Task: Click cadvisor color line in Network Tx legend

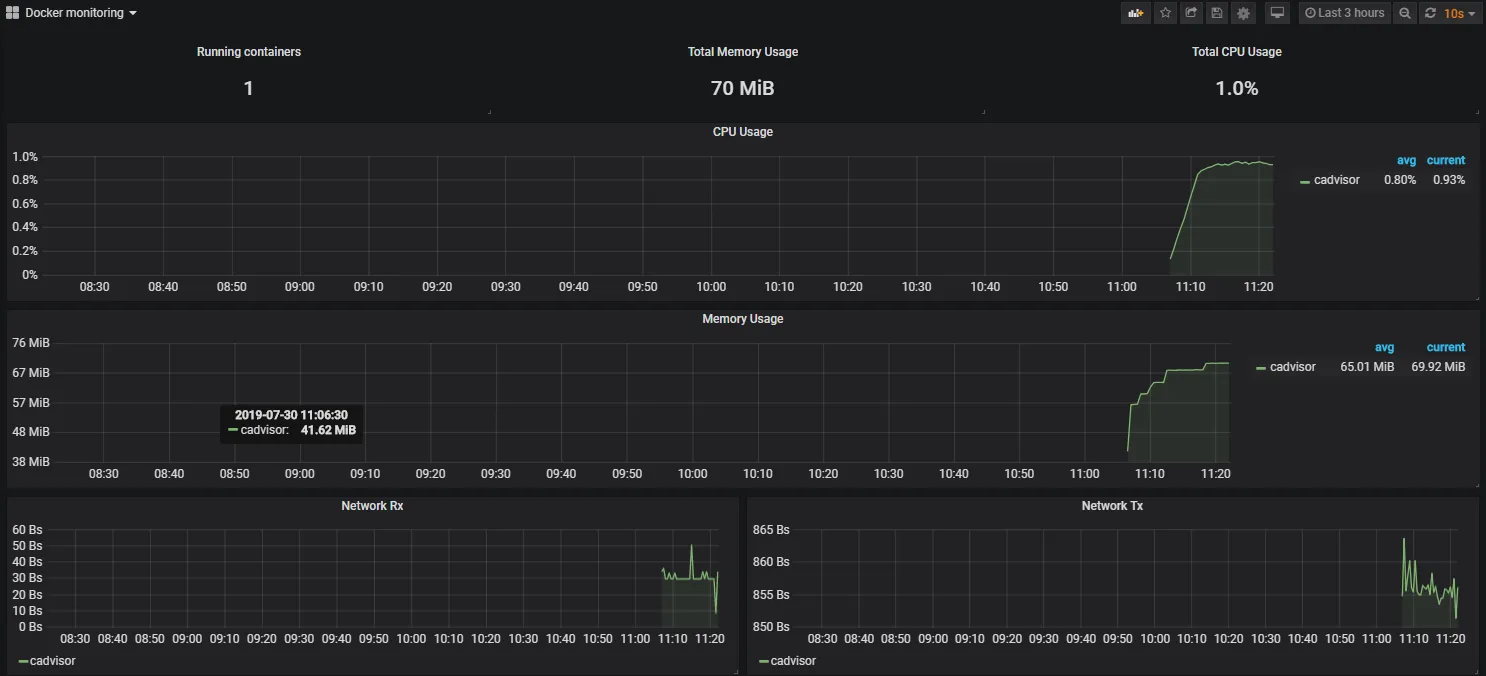Action: (x=764, y=661)
